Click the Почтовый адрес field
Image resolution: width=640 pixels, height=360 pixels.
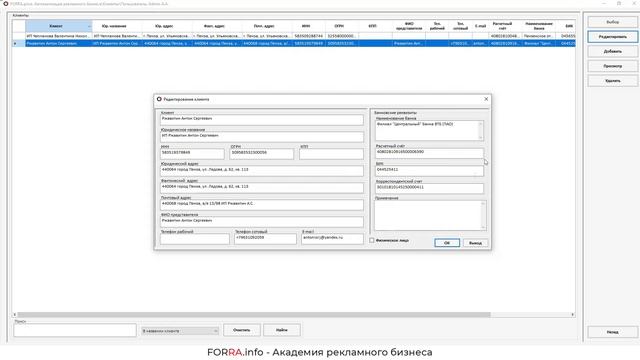tap(262, 205)
